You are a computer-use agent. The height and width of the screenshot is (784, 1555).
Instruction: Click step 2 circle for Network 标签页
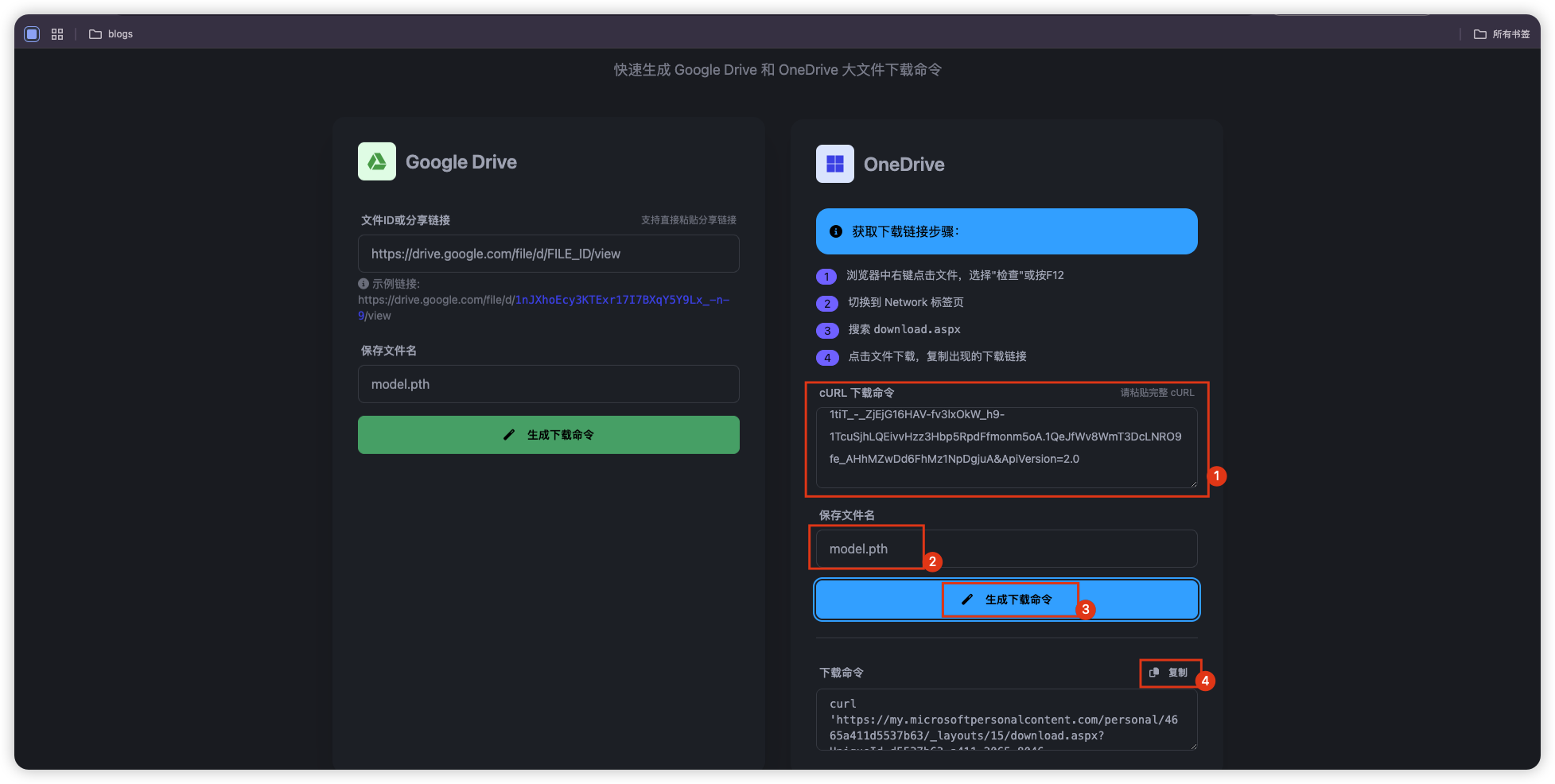click(x=827, y=303)
